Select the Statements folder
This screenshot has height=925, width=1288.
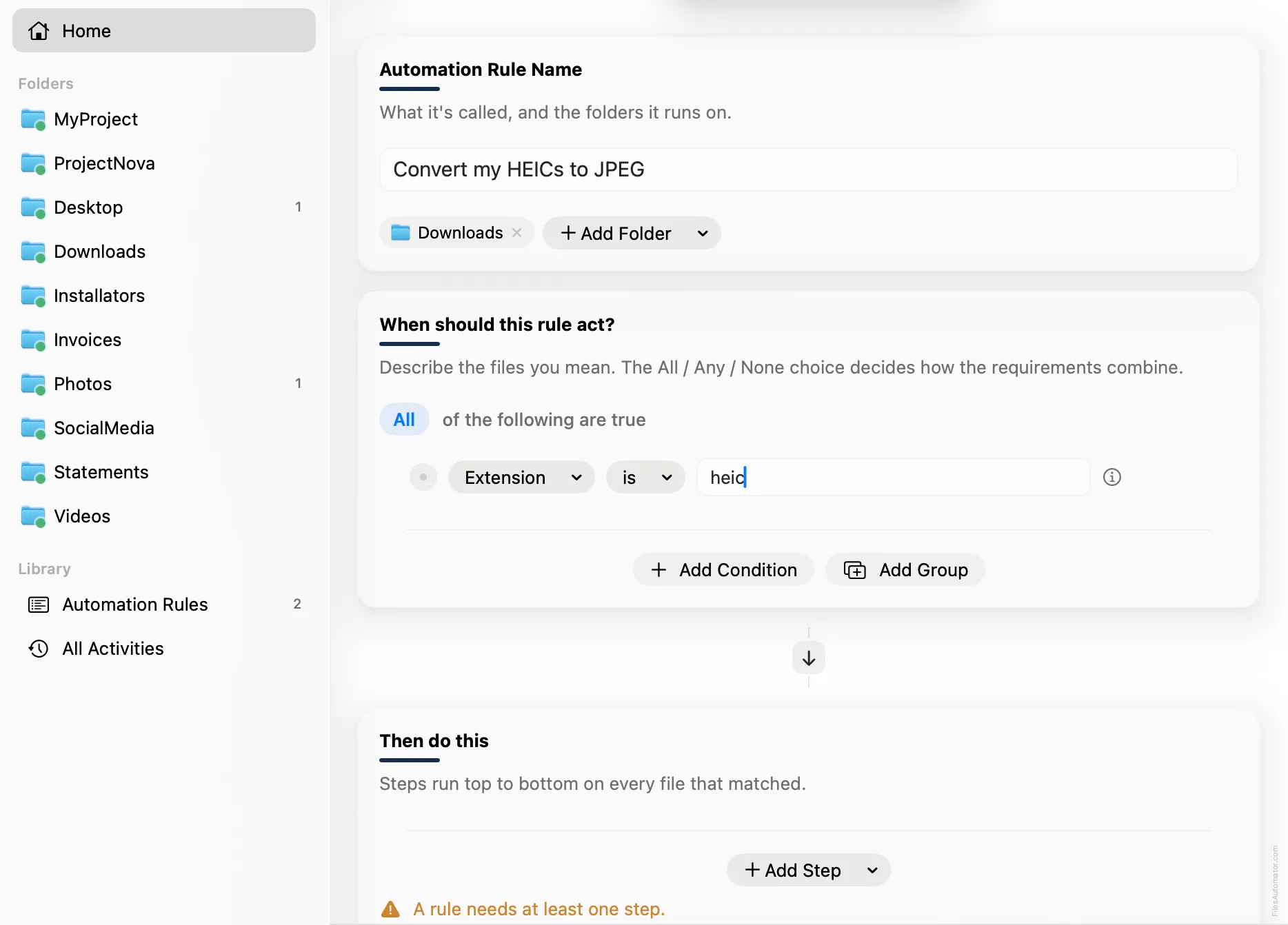tap(164, 472)
